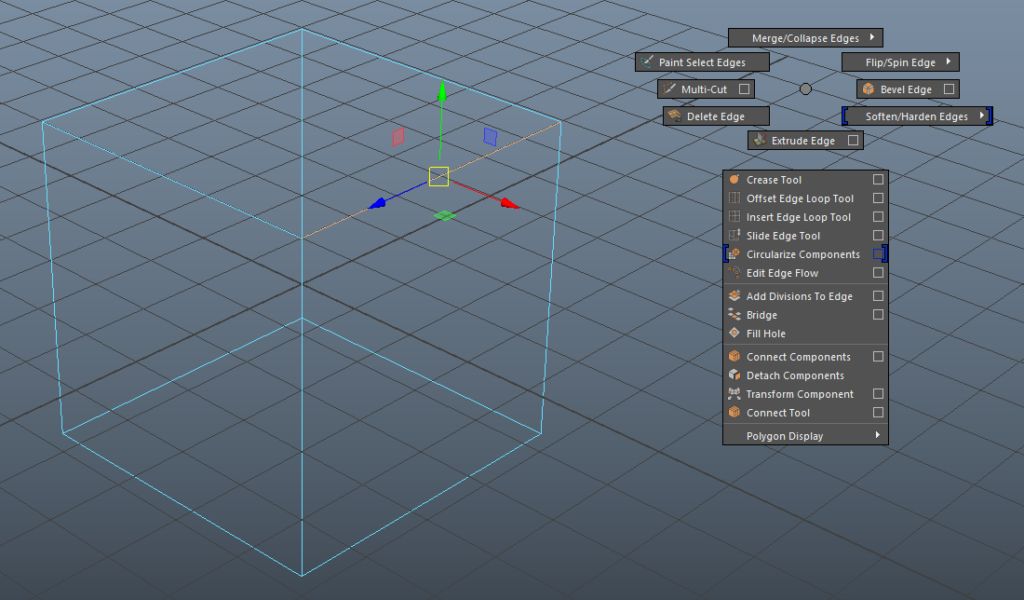Open Circularize Components options box

point(878,254)
